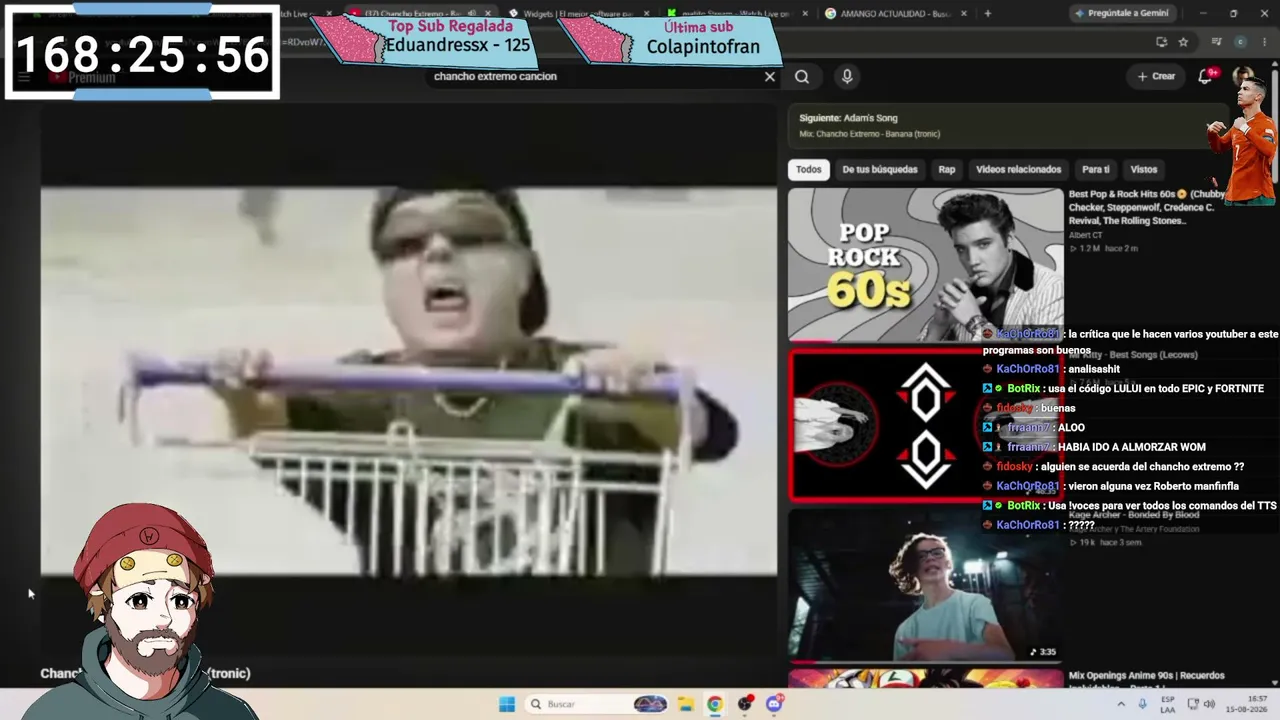Open File Explorer from the taskbar
Viewport: 1280px width, 720px height.
click(x=685, y=704)
